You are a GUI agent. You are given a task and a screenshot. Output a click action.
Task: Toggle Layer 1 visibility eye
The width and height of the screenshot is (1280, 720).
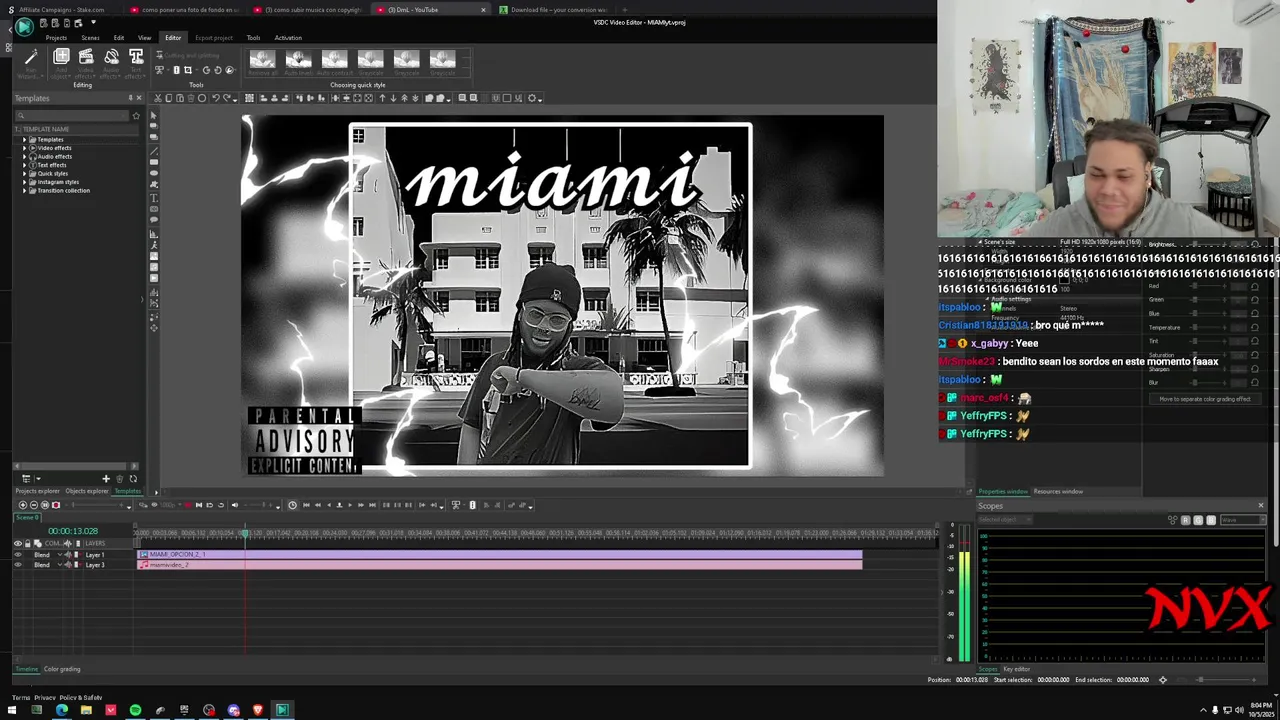[17, 554]
